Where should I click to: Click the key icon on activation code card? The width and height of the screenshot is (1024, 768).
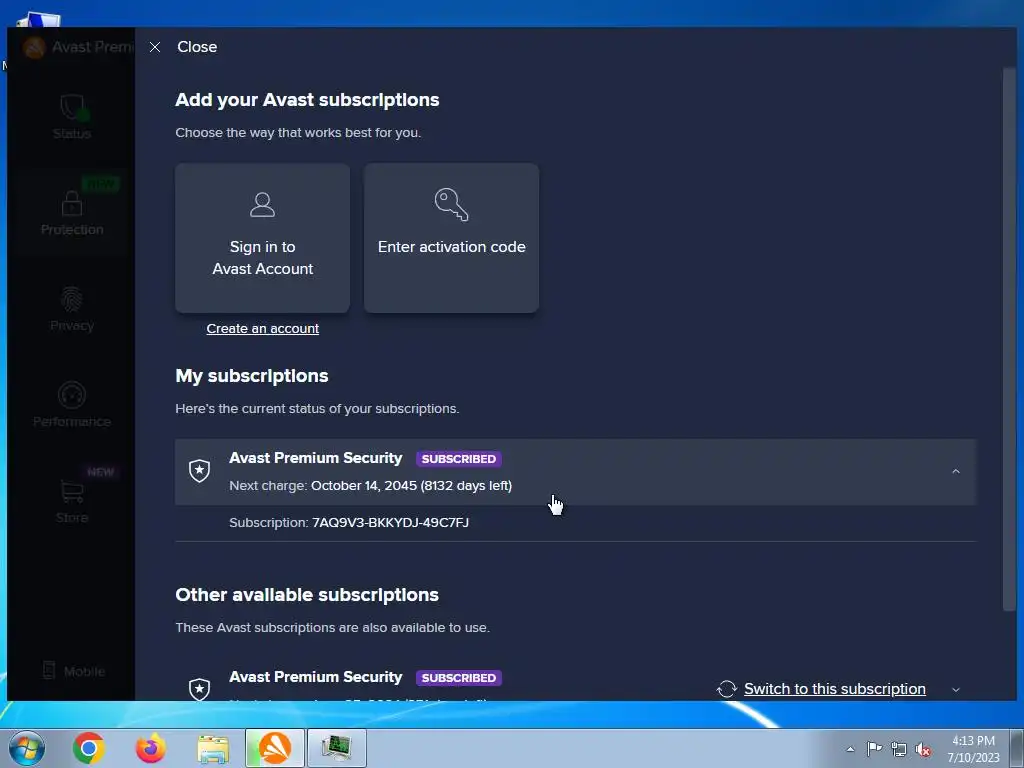[x=451, y=204]
